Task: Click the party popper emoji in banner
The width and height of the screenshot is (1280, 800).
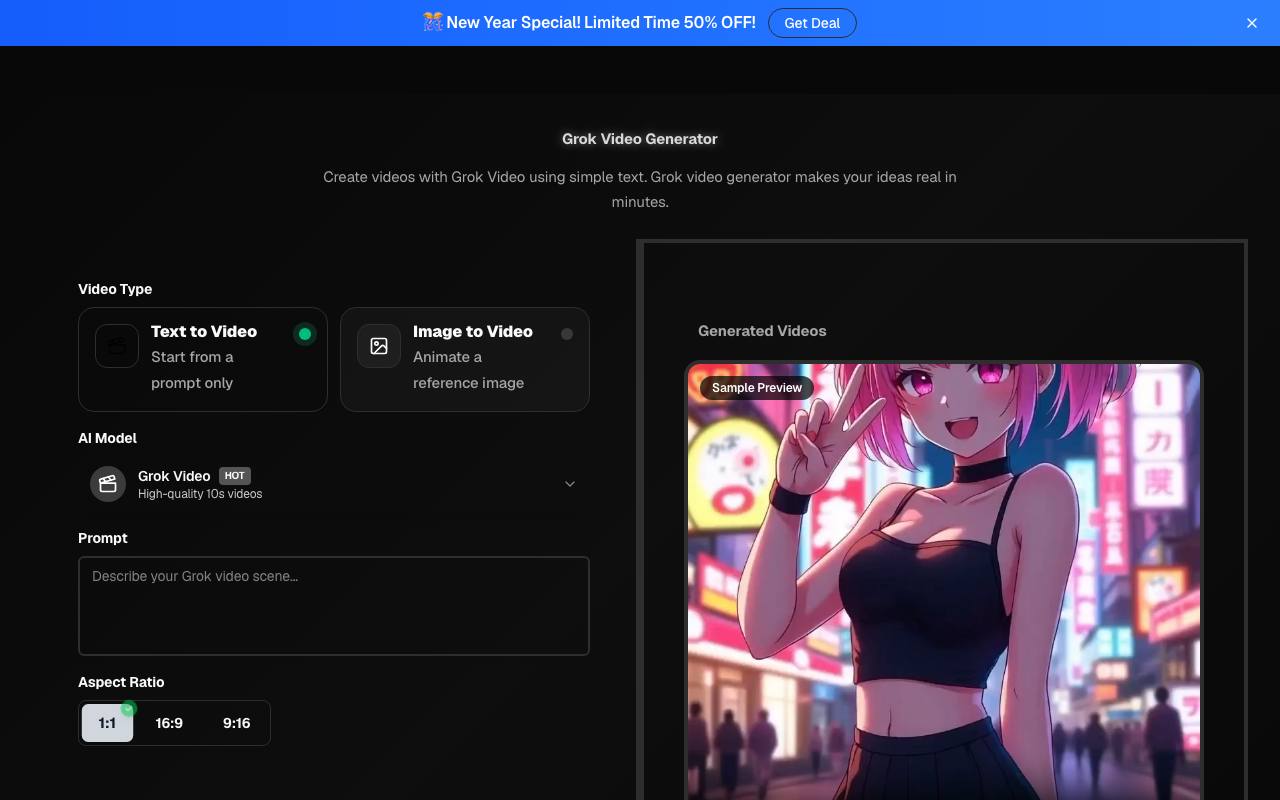Action: point(432,22)
